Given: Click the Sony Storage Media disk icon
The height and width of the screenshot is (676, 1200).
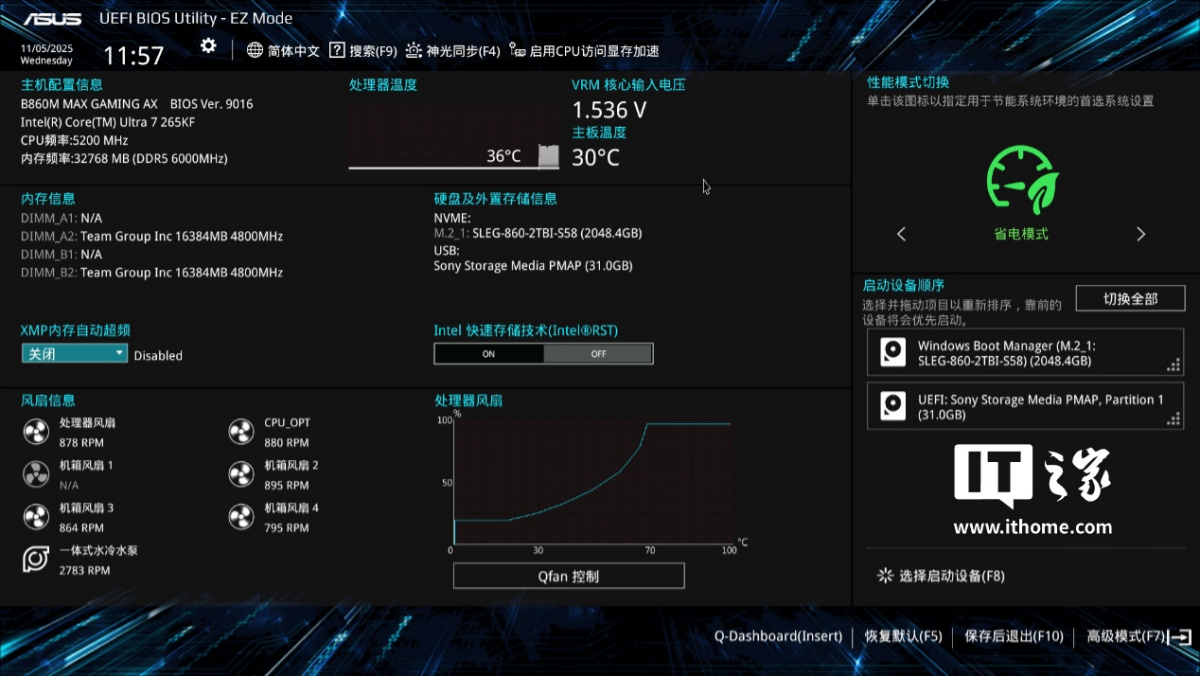Looking at the screenshot, I should [892, 406].
